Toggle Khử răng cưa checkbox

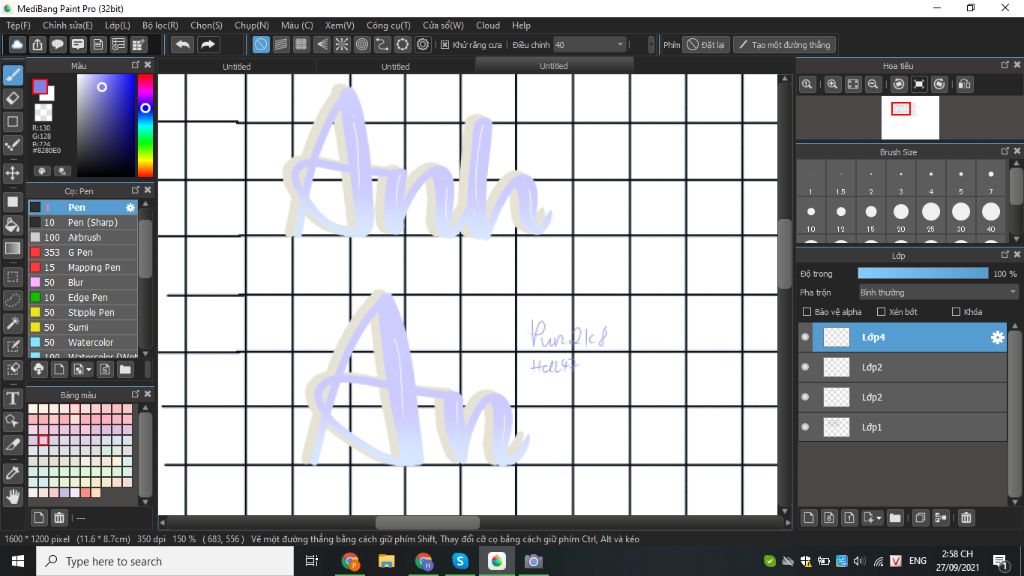pos(445,45)
